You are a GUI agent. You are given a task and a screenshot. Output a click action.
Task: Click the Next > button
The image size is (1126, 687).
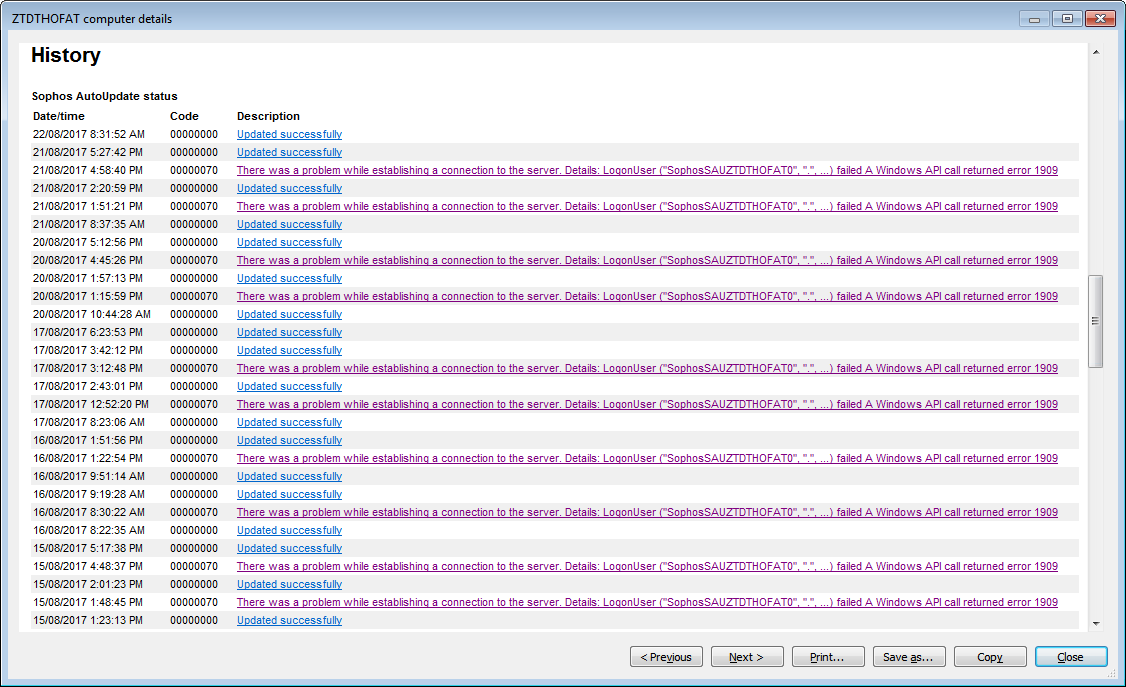747,657
